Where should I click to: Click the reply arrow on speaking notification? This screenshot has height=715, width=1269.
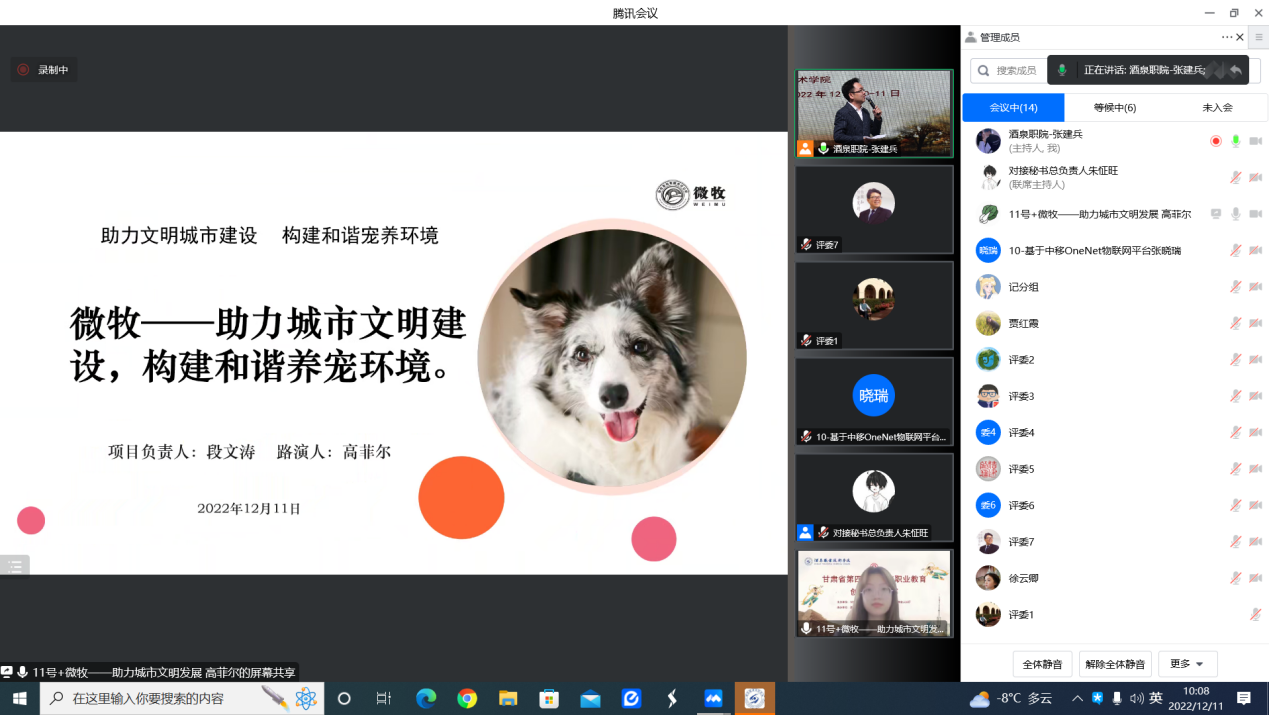(x=1236, y=70)
